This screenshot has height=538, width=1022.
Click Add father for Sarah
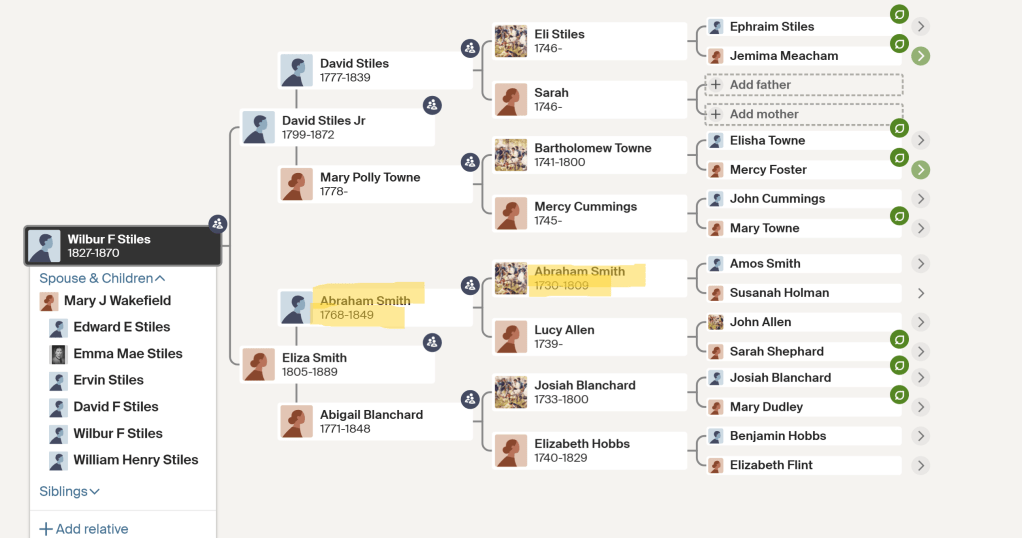(803, 85)
